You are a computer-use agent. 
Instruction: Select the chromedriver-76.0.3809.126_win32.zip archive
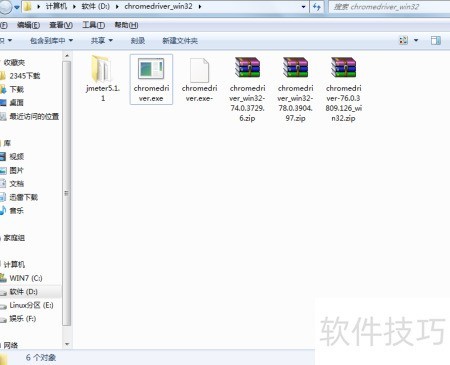343,89
